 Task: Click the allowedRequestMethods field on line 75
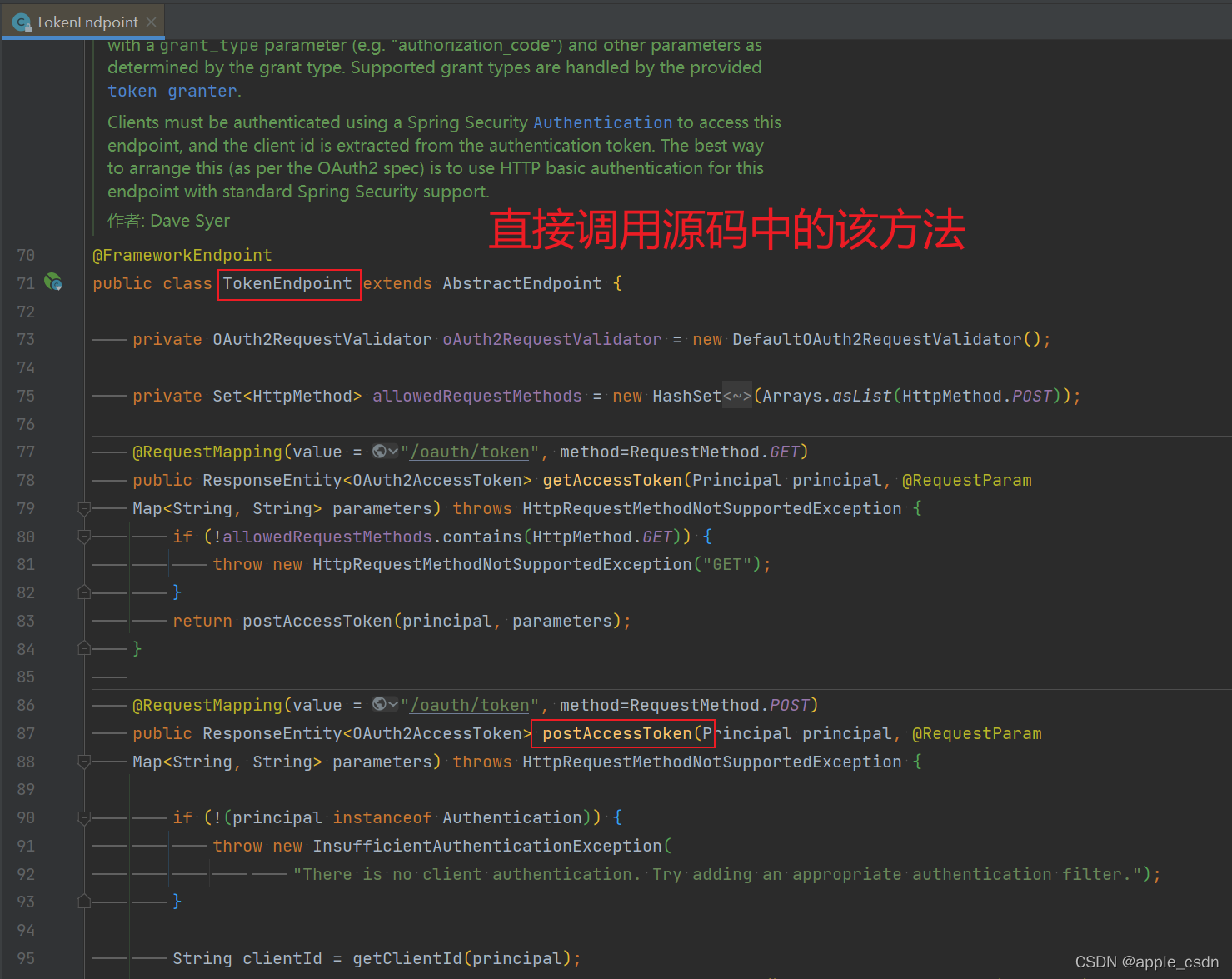[477, 396]
